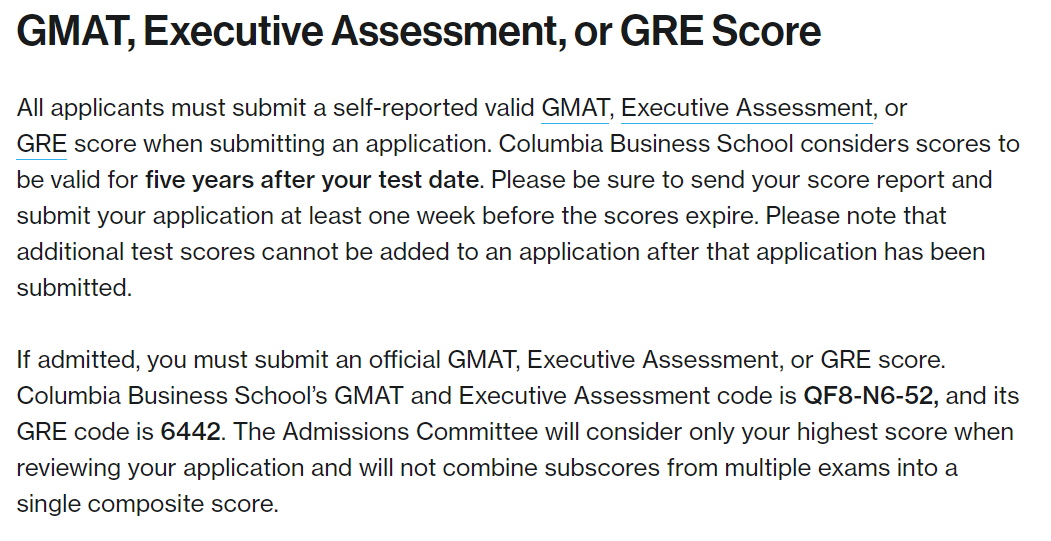Open the underlined Executive Assessment link
Screen dimensions: 1051x541
pyautogui.click(x=746, y=107)
